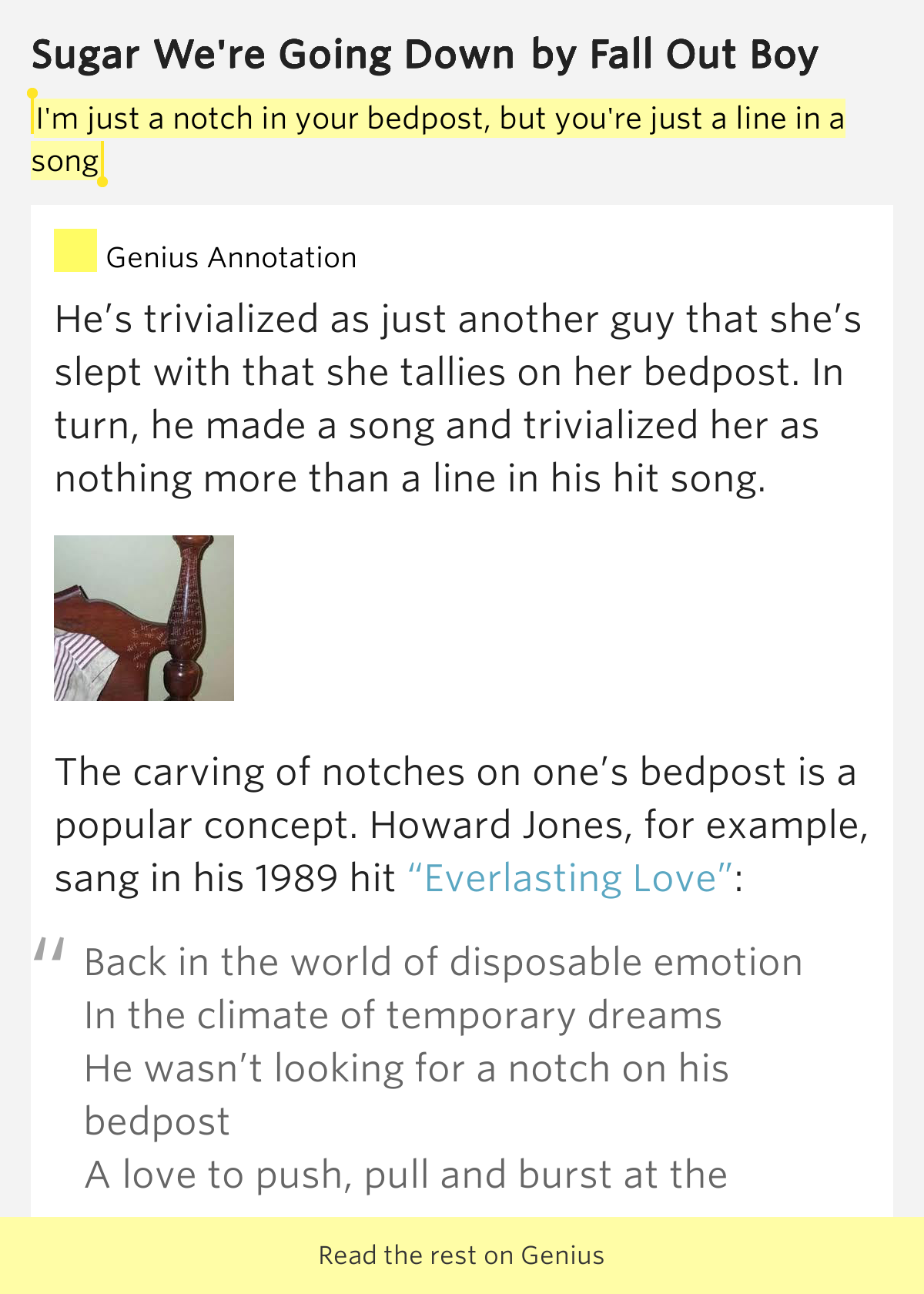
Task: Click the opening quotation mark icon
Action: click(x=49, y=950)
